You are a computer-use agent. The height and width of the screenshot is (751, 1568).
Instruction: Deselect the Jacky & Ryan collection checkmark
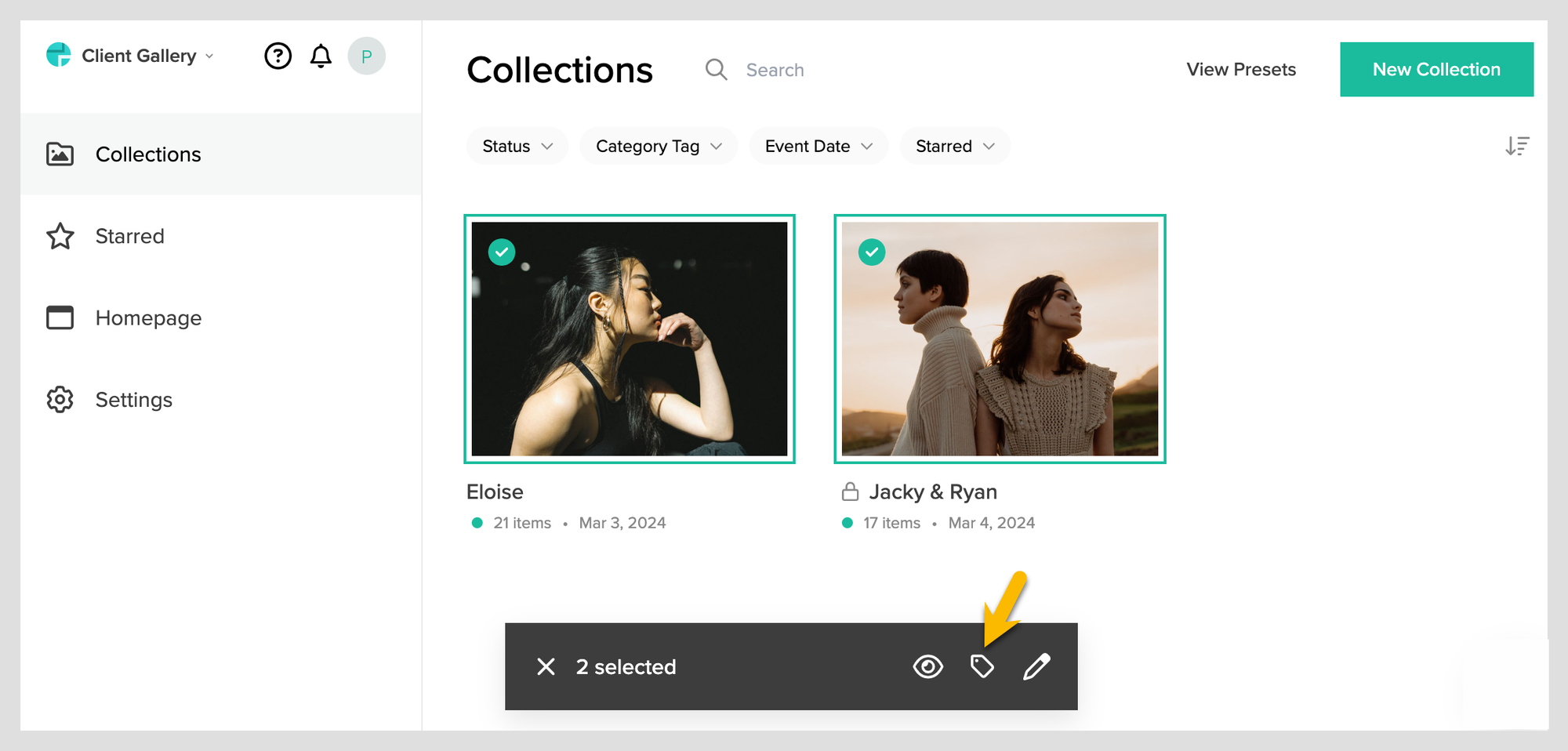(871, 252)
